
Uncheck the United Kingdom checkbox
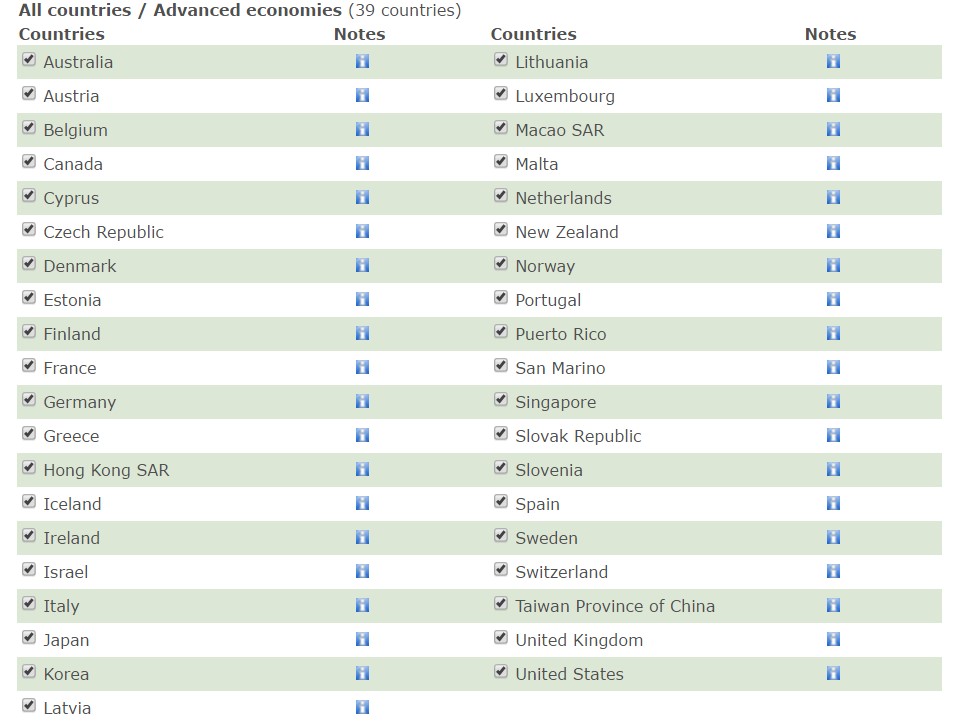[x=501, y=638]
